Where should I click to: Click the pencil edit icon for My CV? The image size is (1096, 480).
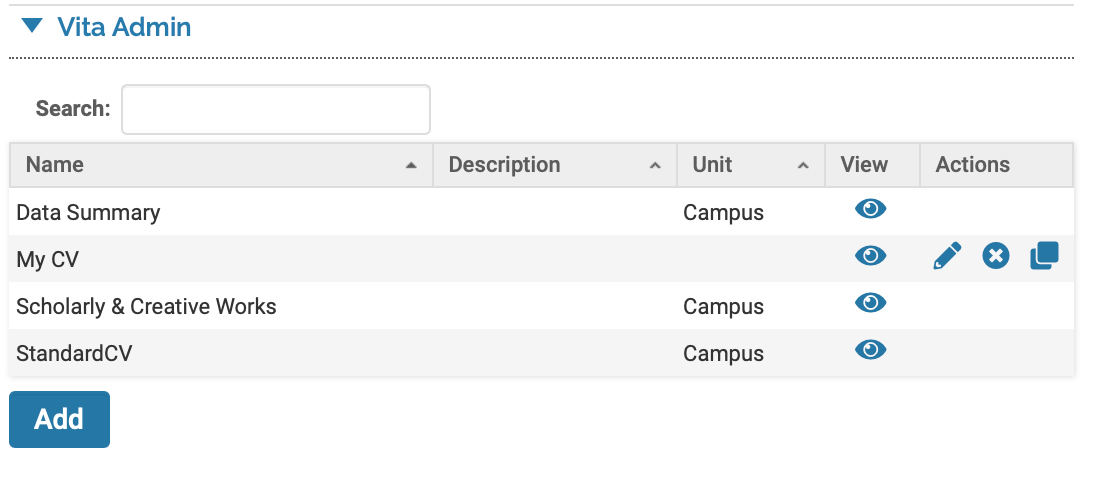pyautogui.click(x=947, y=257)
